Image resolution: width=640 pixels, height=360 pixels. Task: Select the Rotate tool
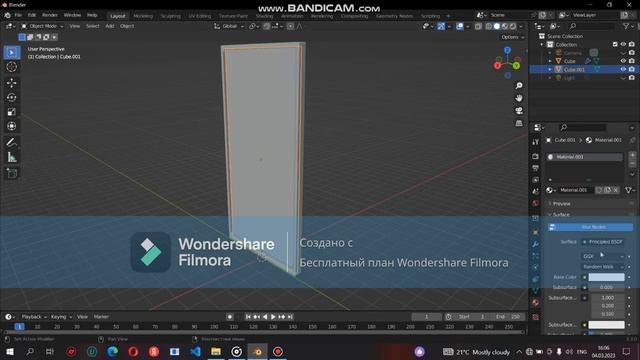click(x=11, y=98)
